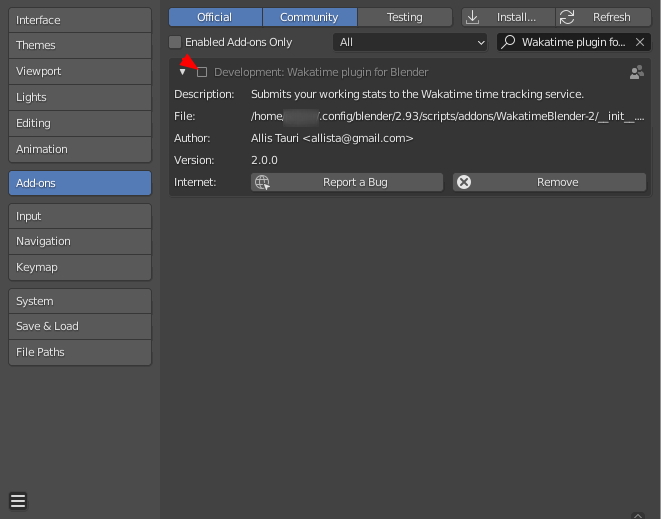This screenshot has height=519, width=661.
Task: Open the All category filter dropdown
Action: (410, 42)
